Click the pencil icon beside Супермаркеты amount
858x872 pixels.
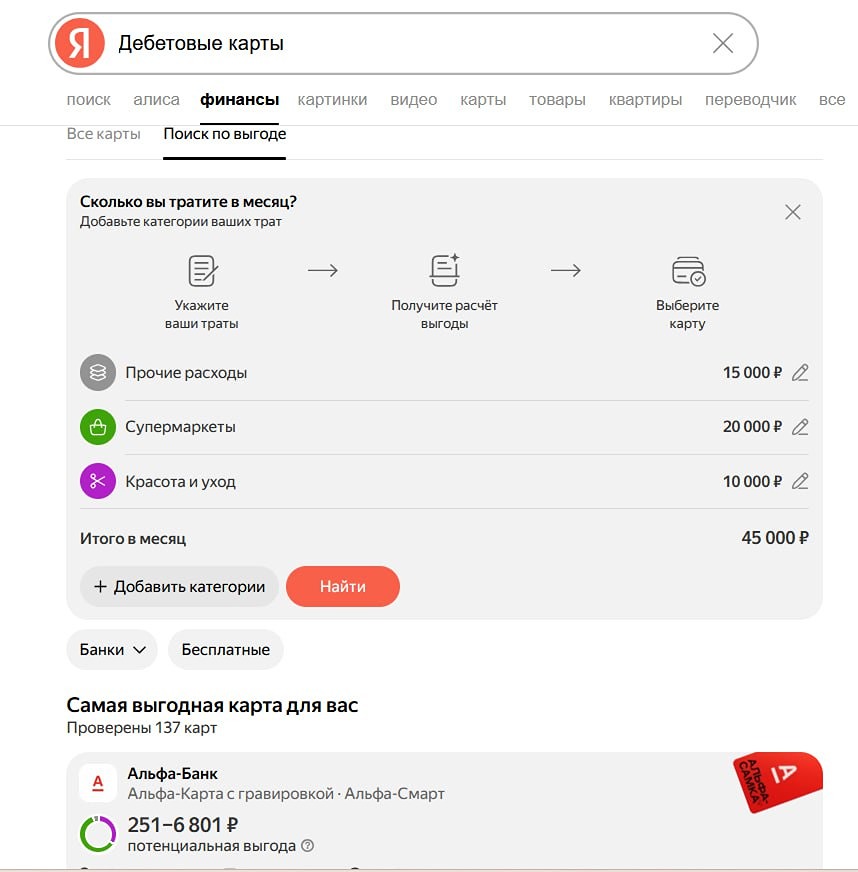[799, 426]
